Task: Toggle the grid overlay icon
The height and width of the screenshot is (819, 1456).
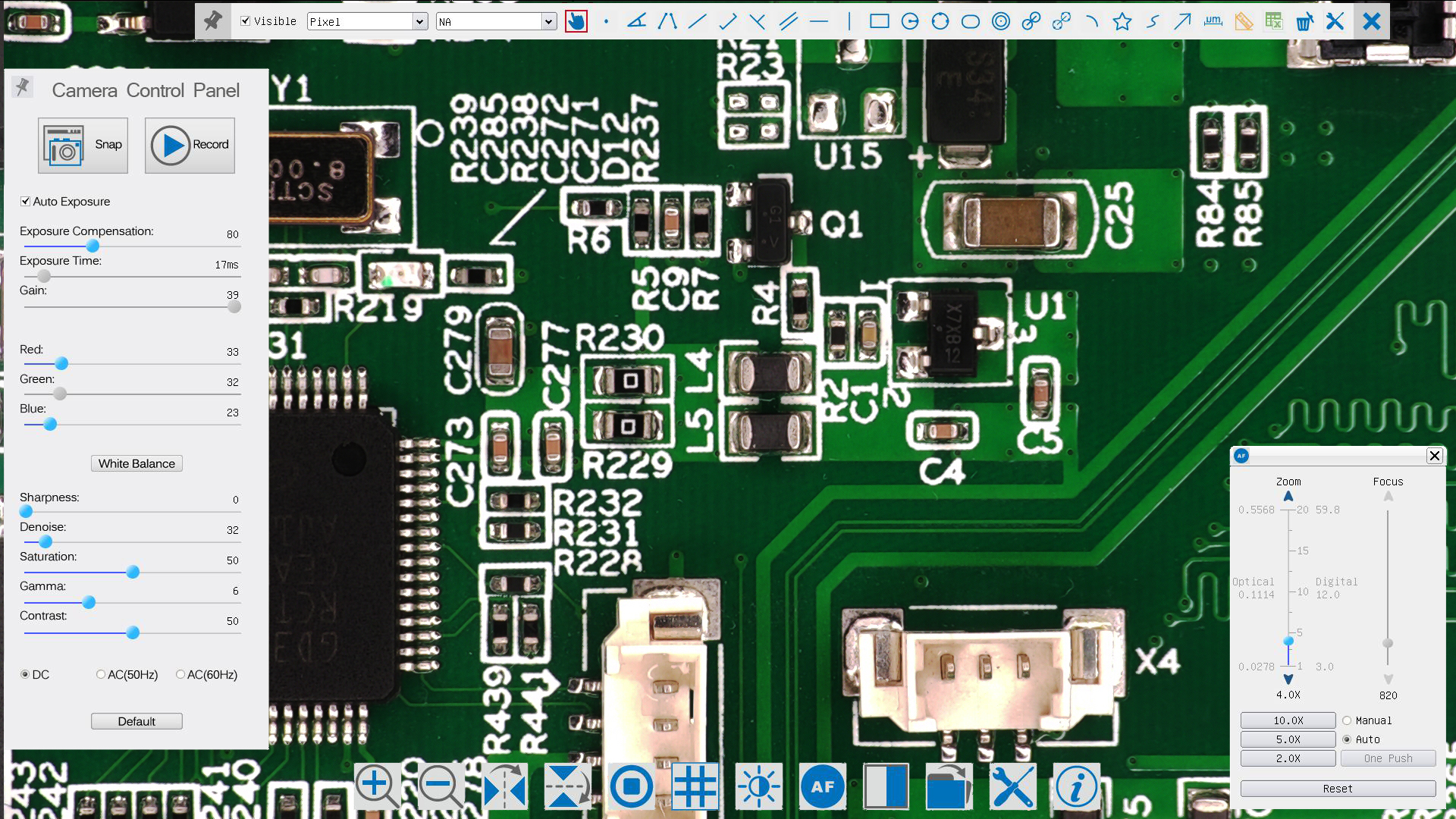Action: [x=695, y=787]
